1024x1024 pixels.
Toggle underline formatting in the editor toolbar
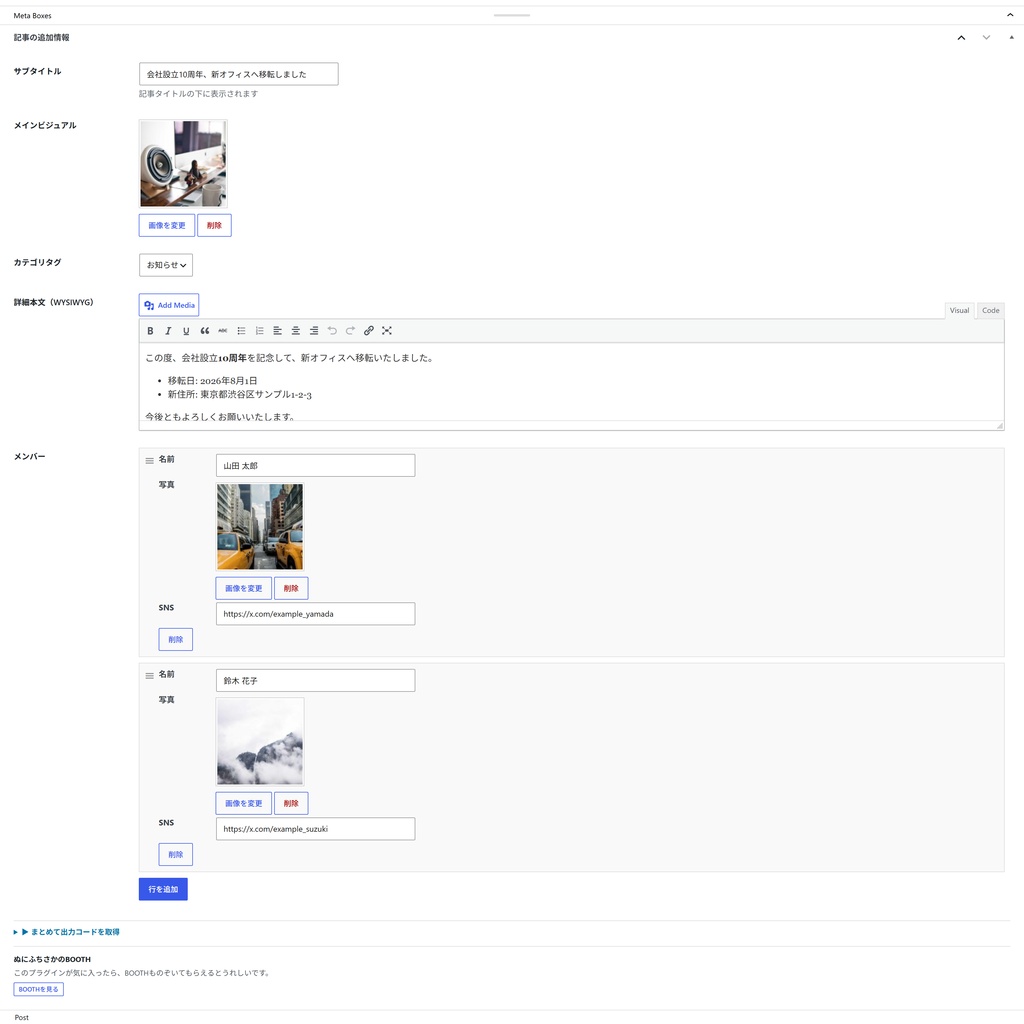click(x=186, y=331)
